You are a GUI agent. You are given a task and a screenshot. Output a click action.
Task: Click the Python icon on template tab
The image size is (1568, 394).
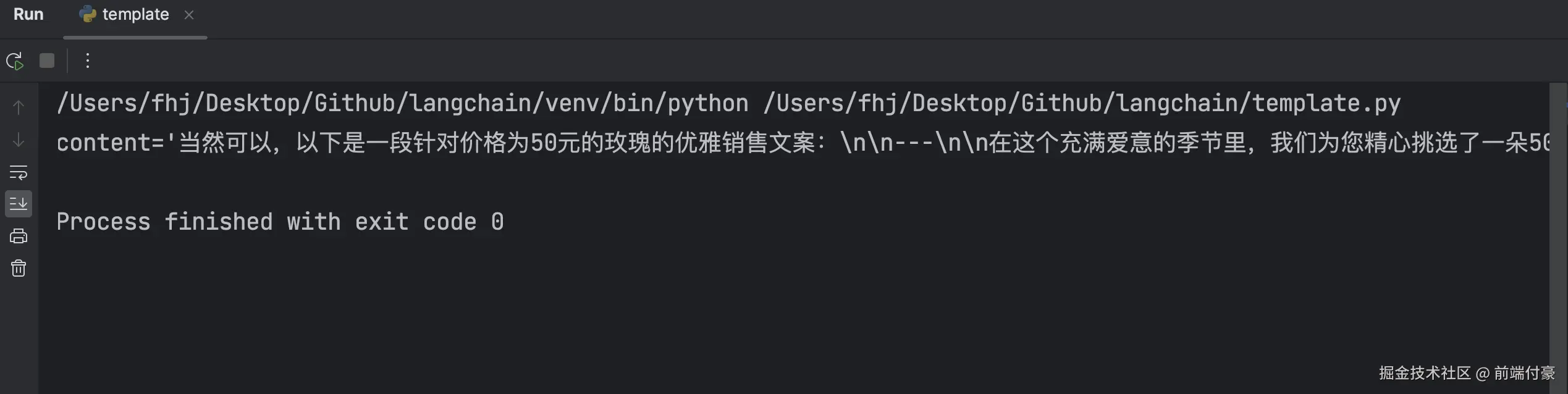pos(88,15)
